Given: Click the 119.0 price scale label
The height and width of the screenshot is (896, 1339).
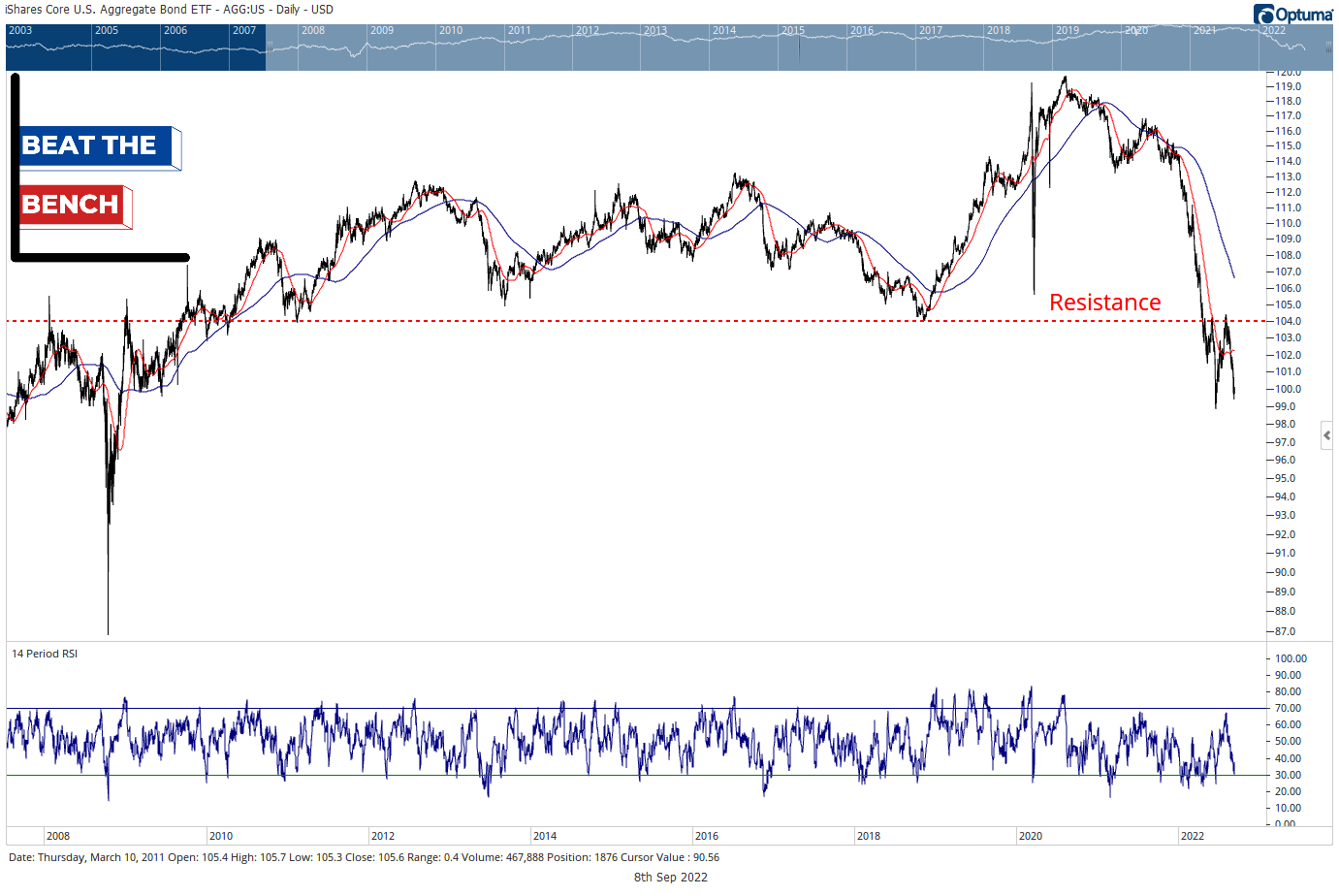Looking at the screenshot, I should pyautogui.click(x=1289, y=86).
